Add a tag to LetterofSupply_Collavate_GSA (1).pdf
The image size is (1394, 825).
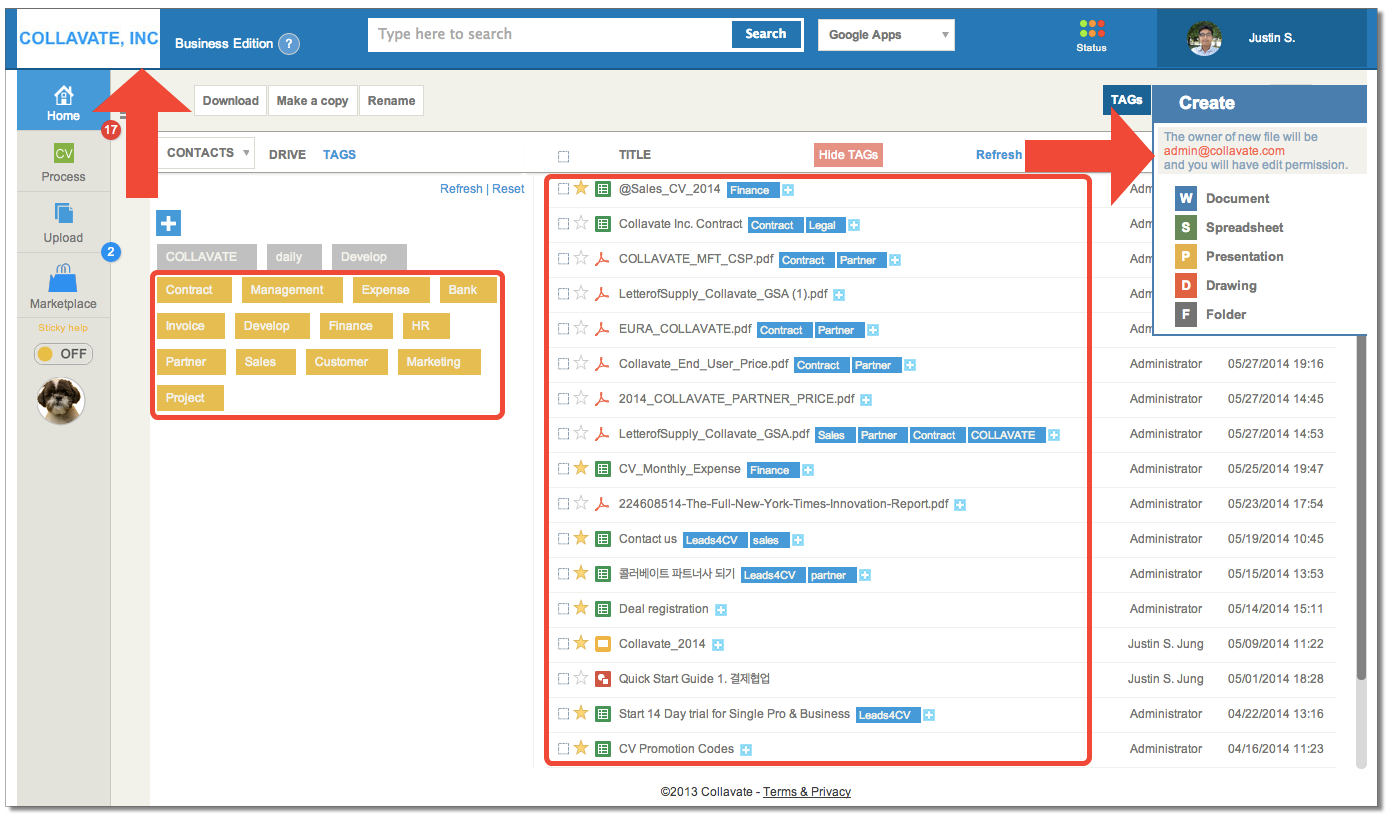(x=839, y=295)
